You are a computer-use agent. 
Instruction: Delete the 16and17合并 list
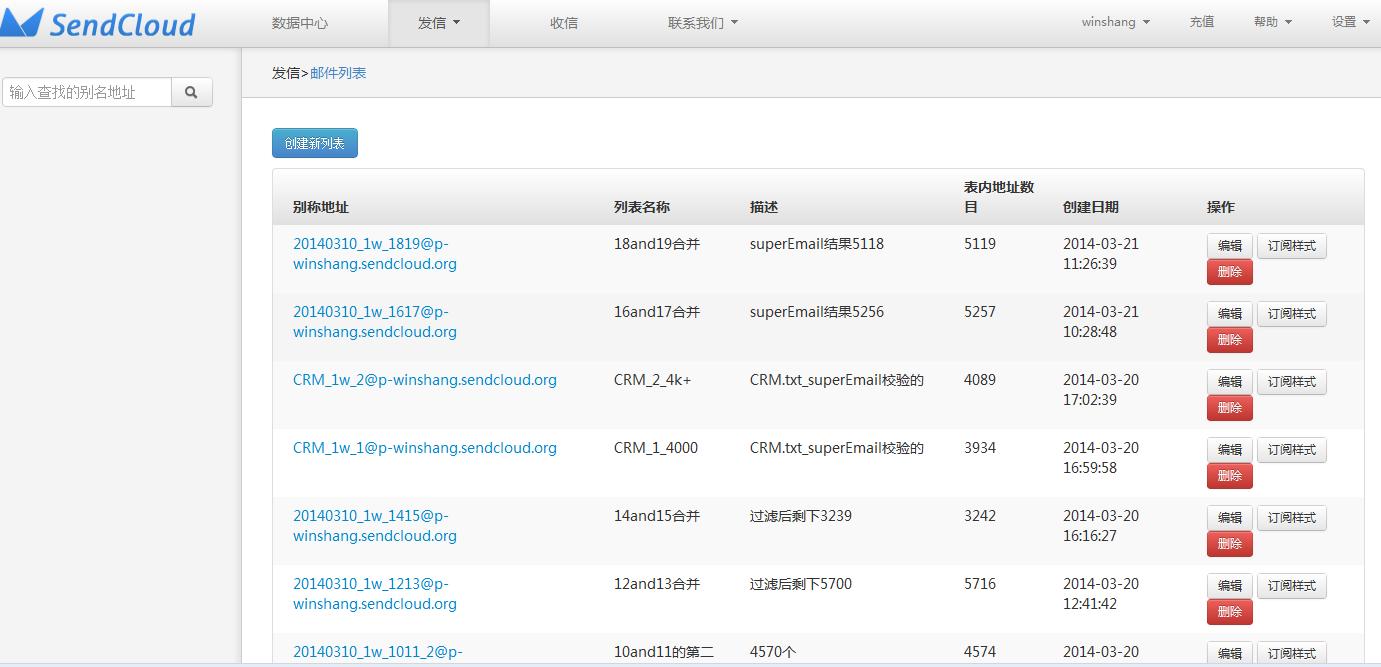coord(1230,340)
